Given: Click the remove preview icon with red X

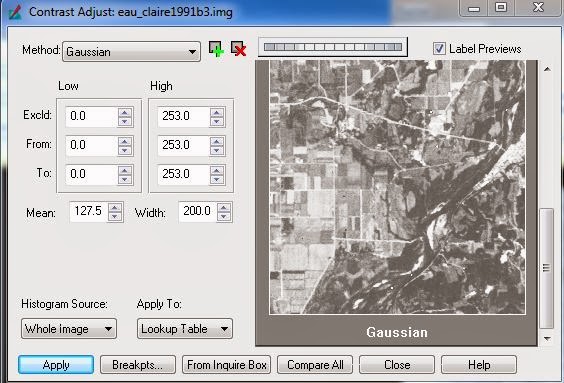Looking at the screenshot, I should coord(238,49).
